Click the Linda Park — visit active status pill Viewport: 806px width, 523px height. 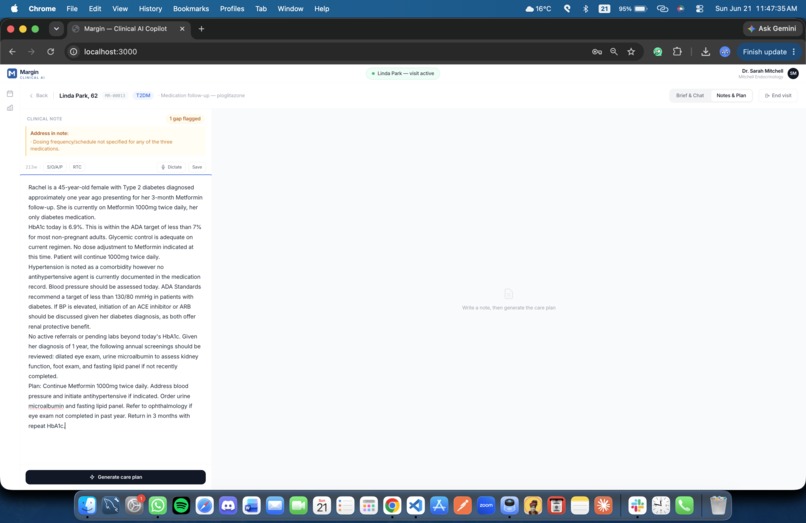pyautogui.click(x=403, y=74)
